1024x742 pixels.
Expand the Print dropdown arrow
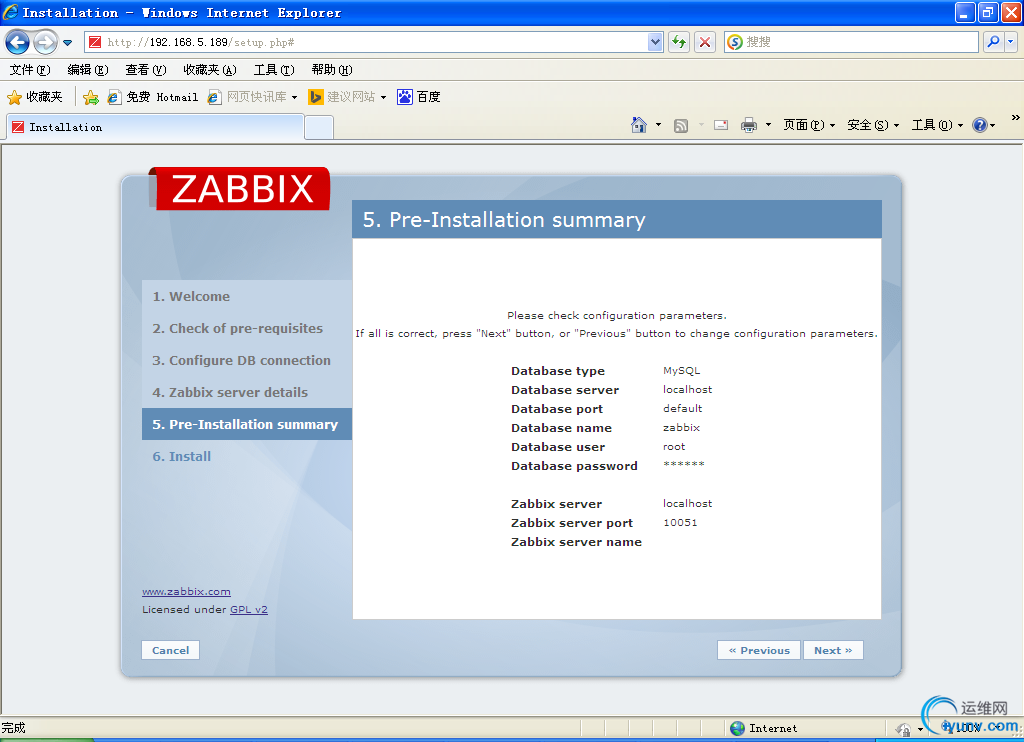point(768,125)
